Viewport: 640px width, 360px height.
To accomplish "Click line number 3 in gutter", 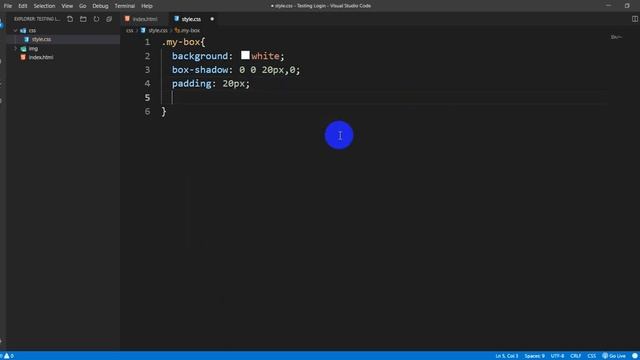I will click(147, 70).
